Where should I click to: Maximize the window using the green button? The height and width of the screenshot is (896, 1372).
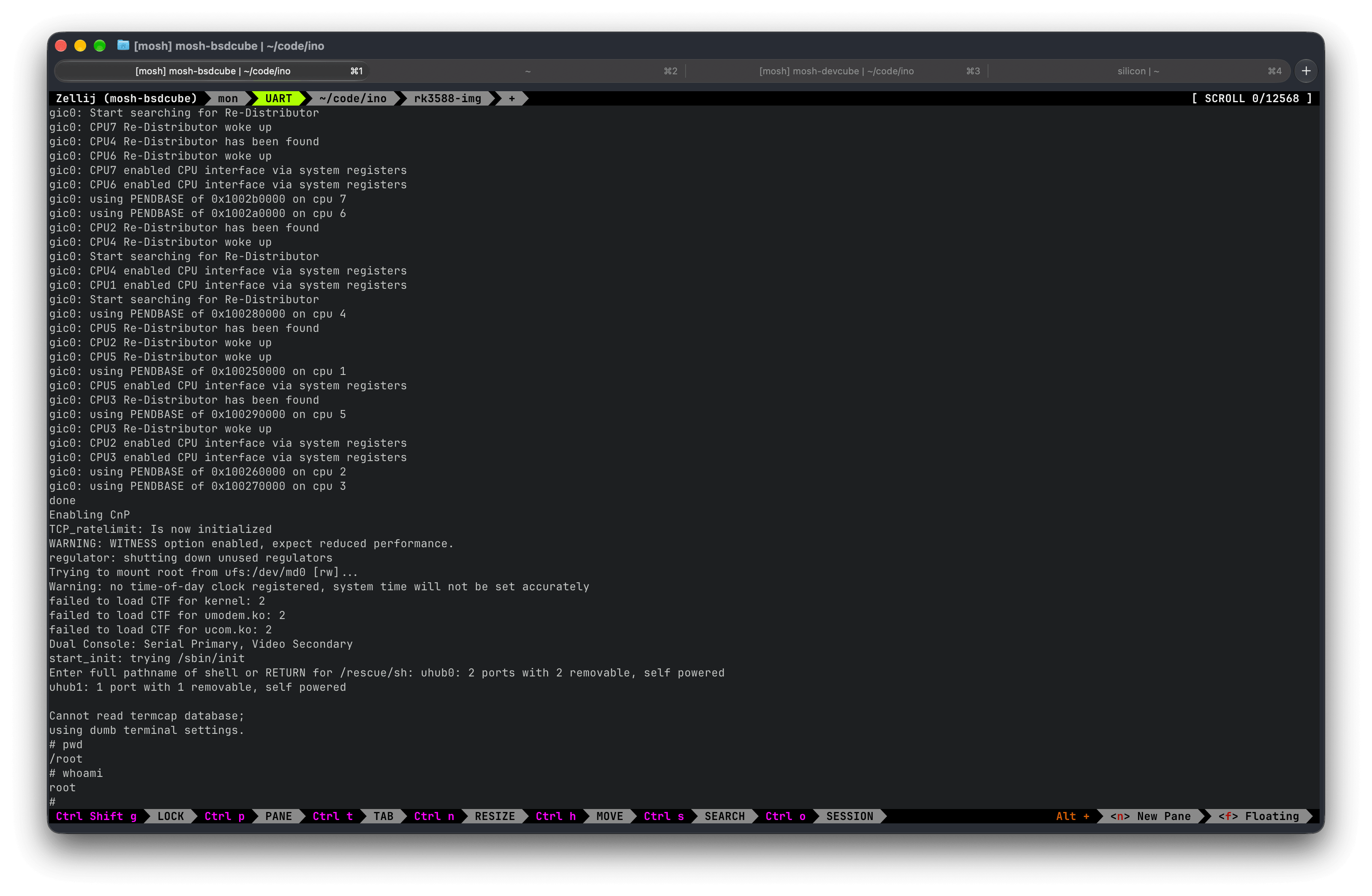(100, 46)
